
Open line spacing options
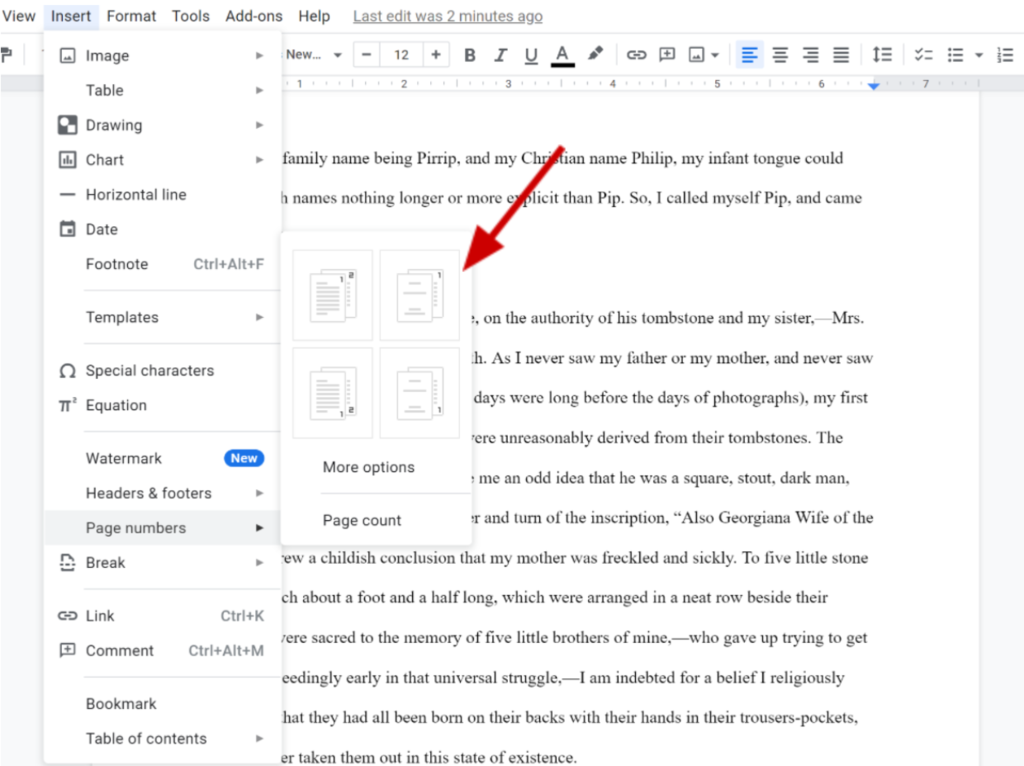click(882, 55)
